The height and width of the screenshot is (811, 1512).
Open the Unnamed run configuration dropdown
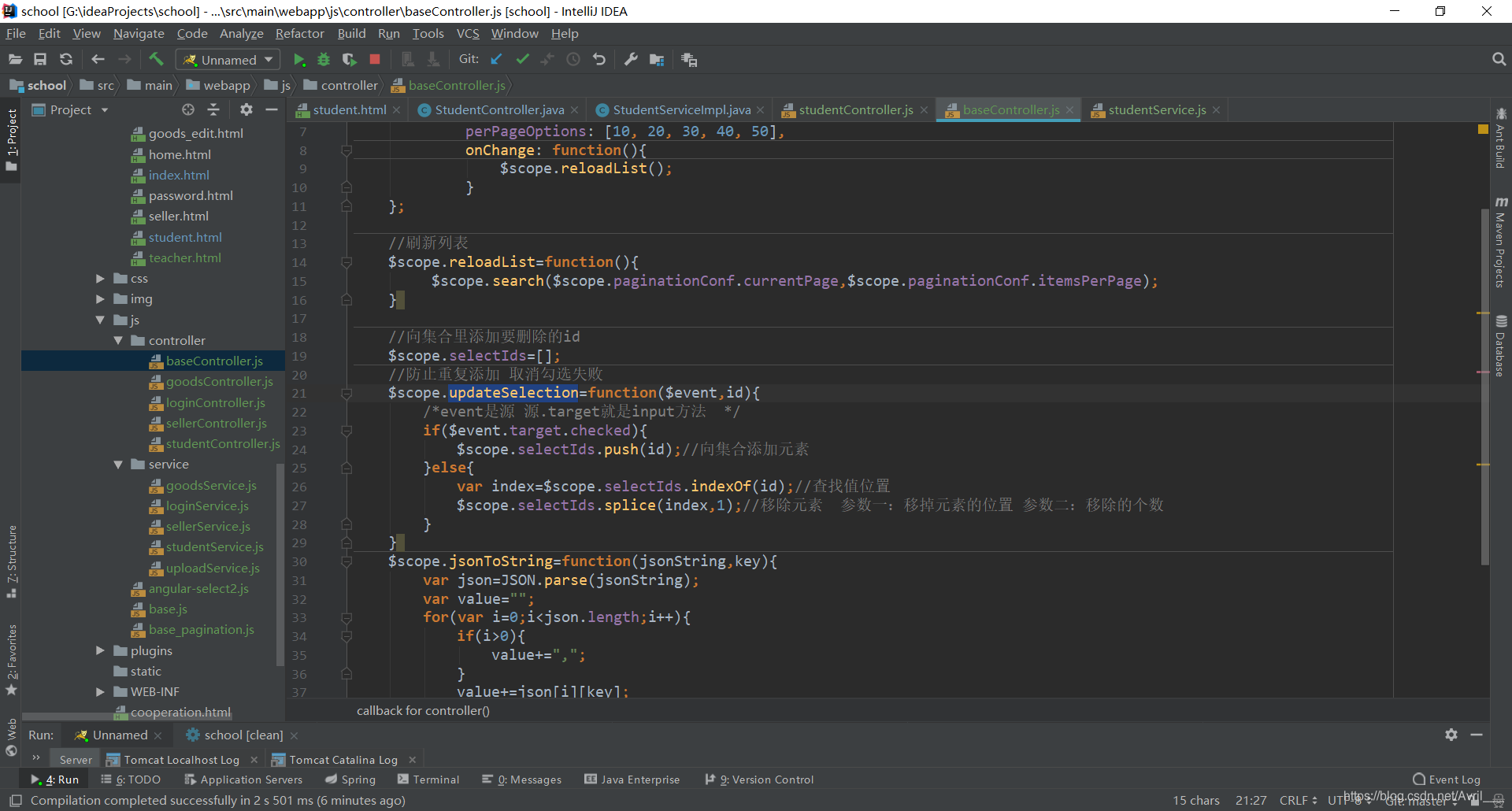pos(228,60)
